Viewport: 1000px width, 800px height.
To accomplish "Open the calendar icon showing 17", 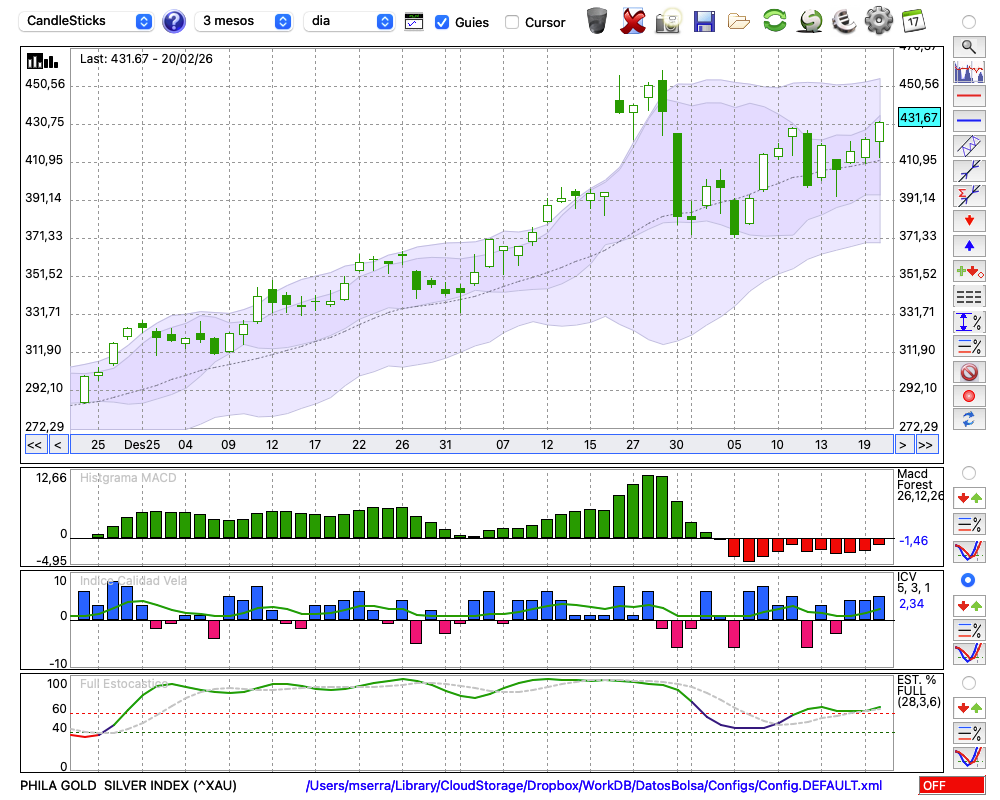I will pyautogui.click(x=912, y=20).
